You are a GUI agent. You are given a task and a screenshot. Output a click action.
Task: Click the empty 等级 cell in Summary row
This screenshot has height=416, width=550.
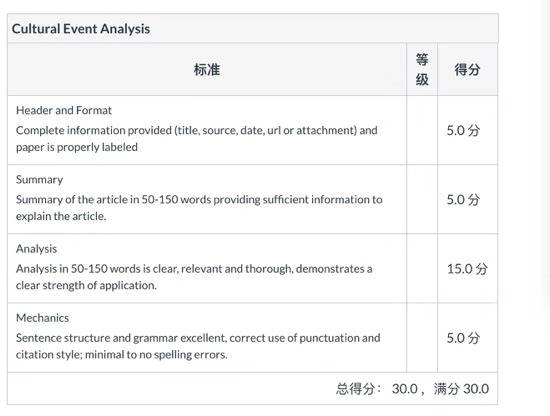coord(422,199)
